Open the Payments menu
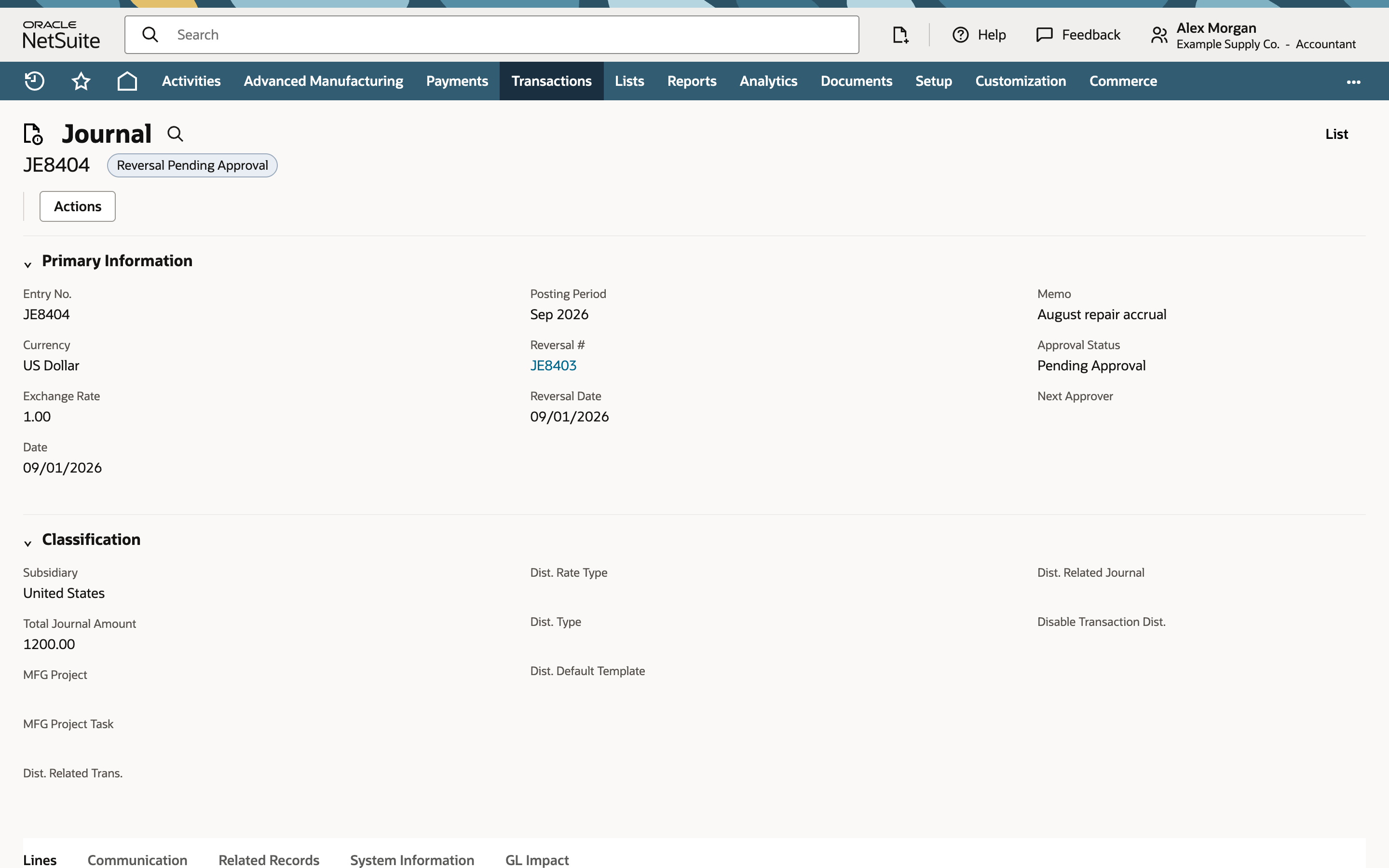1389x868 pixels. [457, 81]
